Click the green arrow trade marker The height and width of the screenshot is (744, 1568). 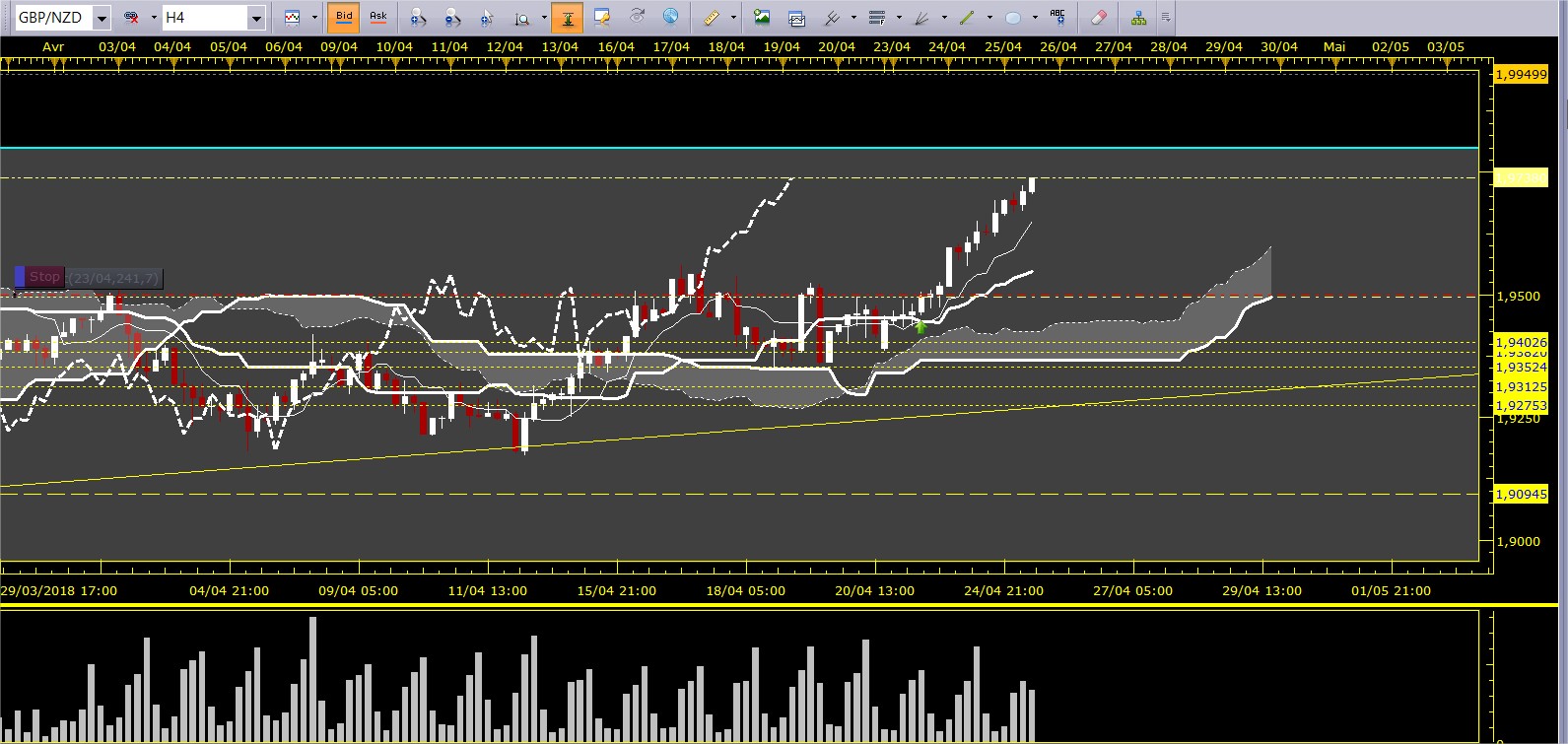[920, 326]
